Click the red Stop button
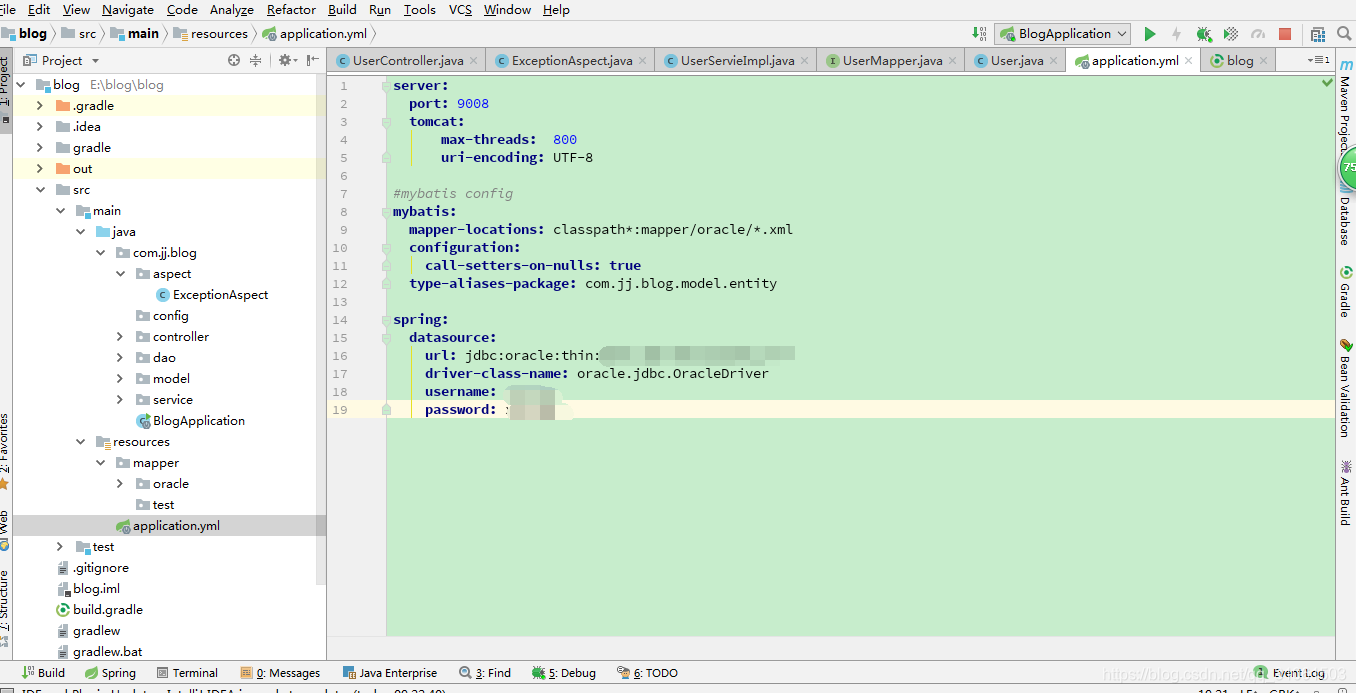The width and height of the screenshot is (1356, 693). point(1285,34)
